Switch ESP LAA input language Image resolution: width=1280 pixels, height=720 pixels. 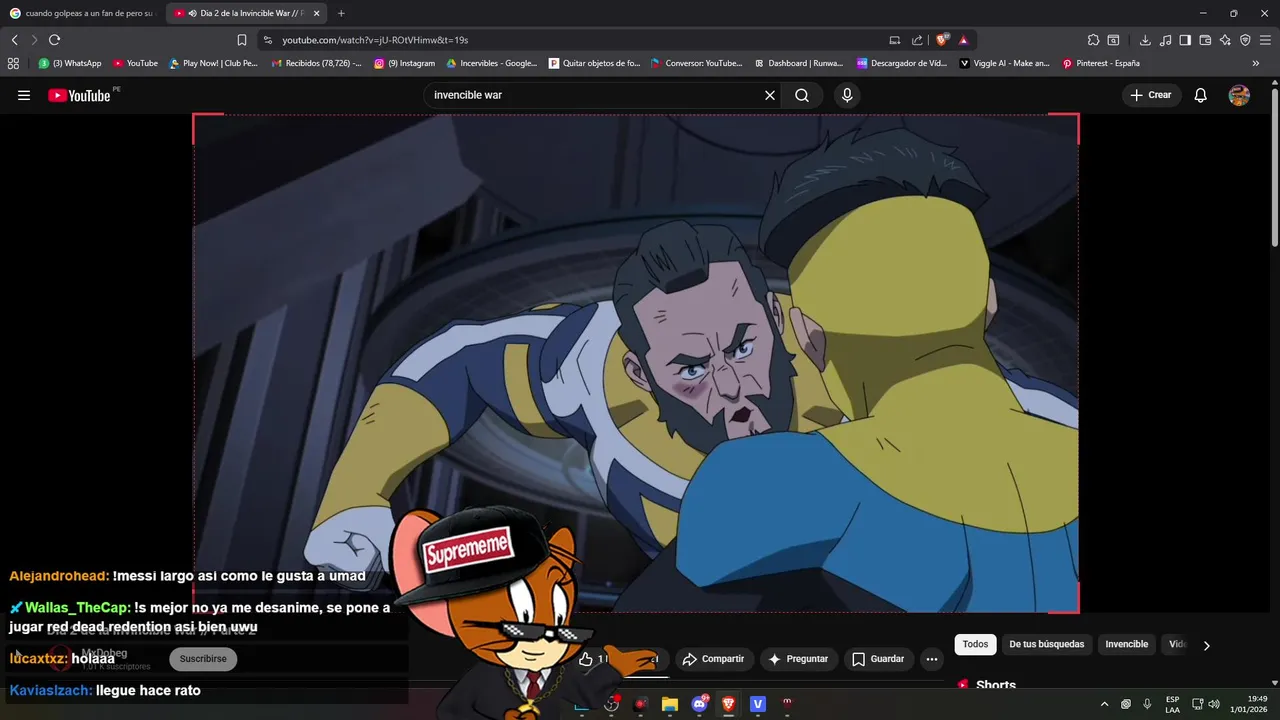1172,704
